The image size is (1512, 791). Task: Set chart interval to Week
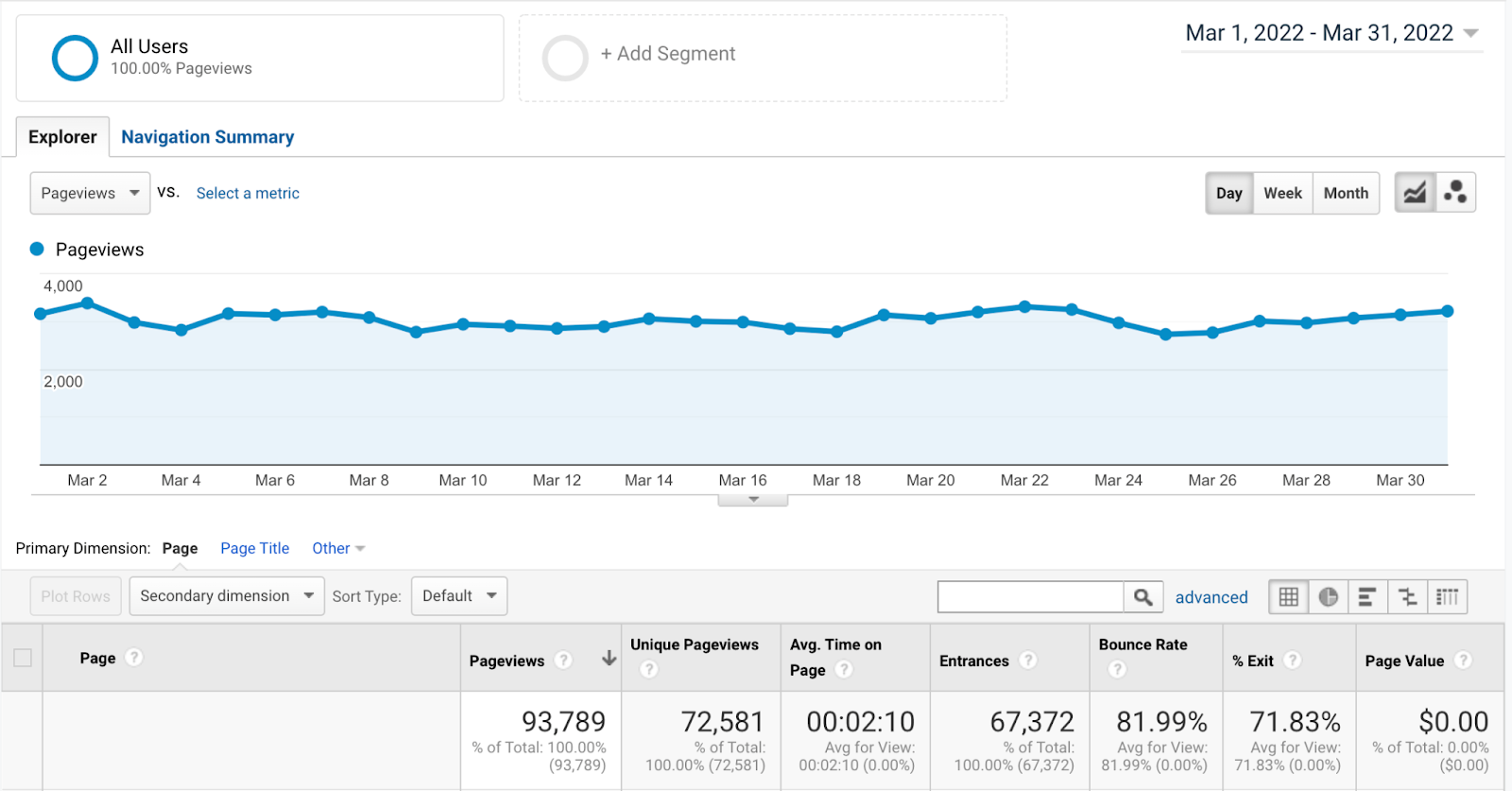coord(1282,193)
